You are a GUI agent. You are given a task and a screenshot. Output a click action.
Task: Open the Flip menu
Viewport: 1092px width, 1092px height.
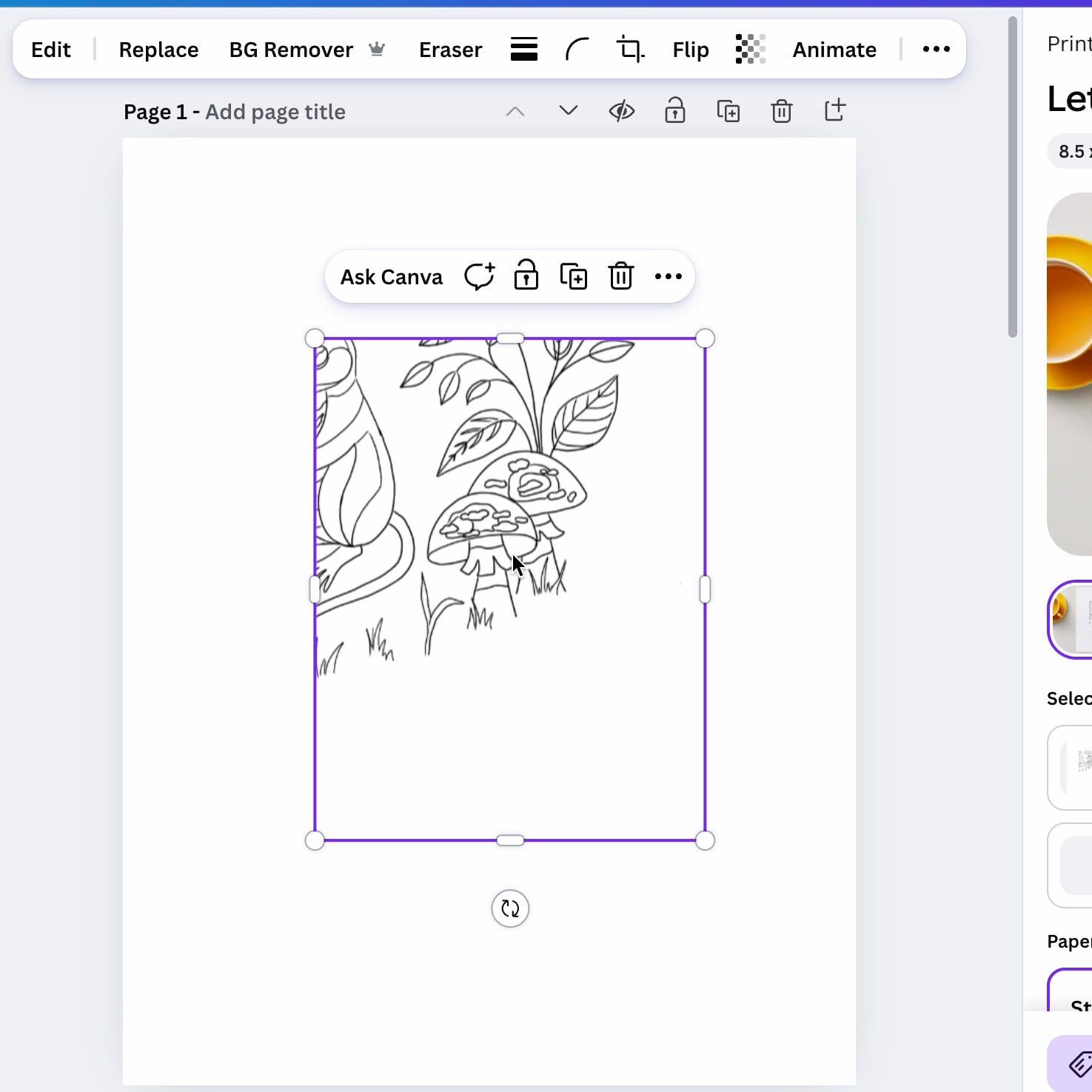(x=691, y=50)
